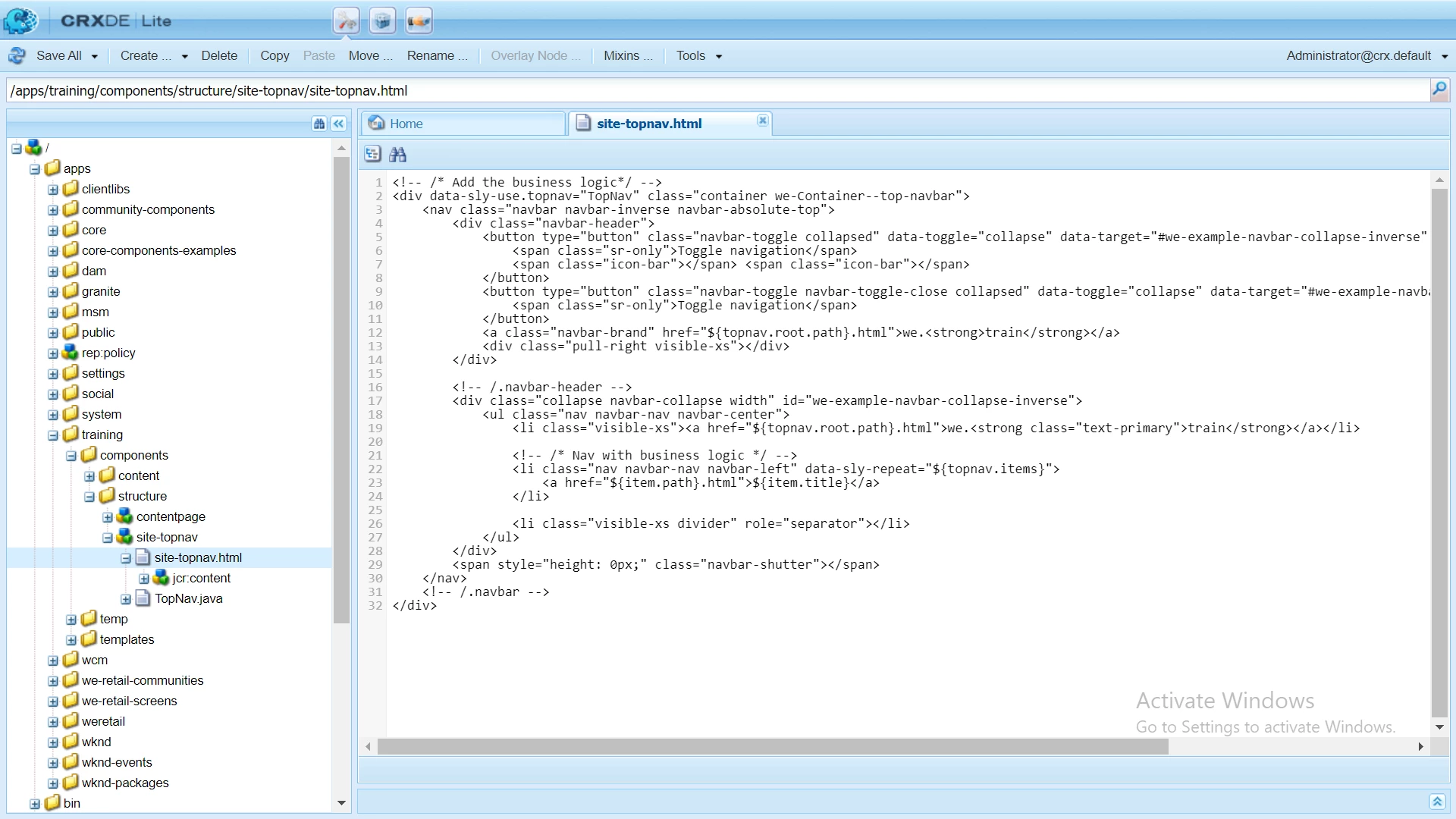The height and width of the screenshot is (819, 1456).
Task: Collapse the training folder node
Action: [53, 435]
